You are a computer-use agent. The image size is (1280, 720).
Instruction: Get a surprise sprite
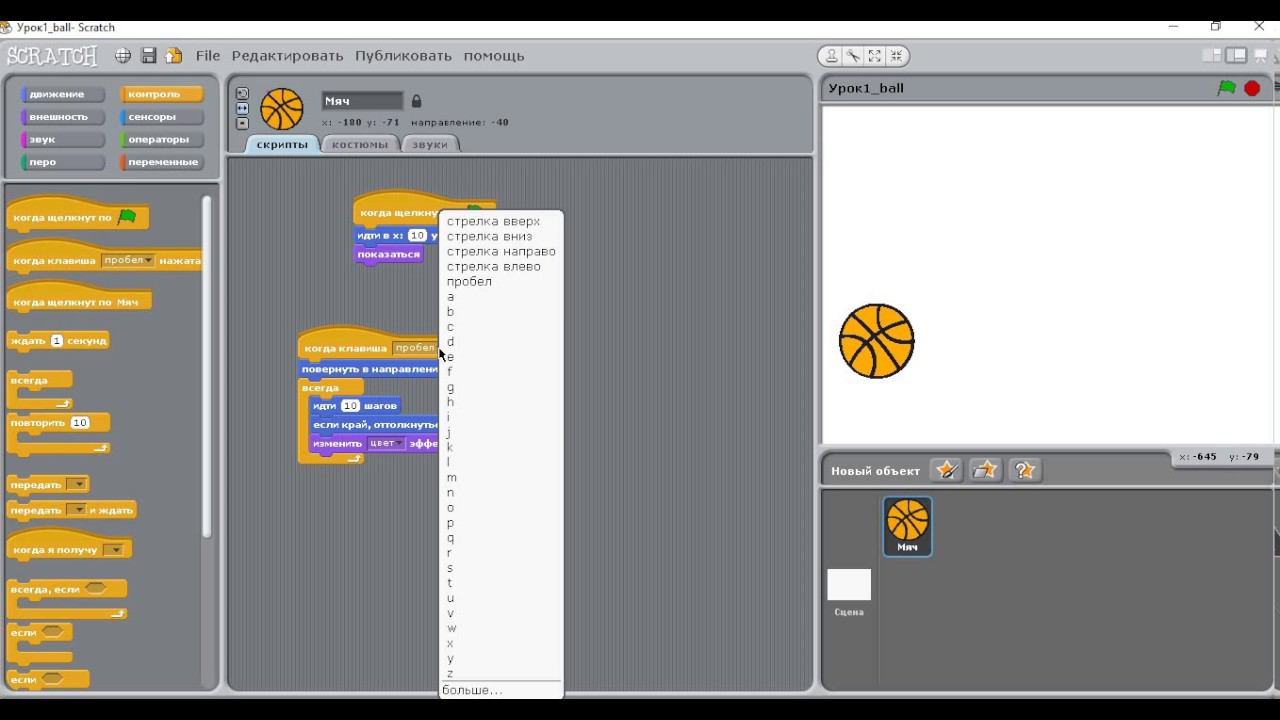[1024, 470]
